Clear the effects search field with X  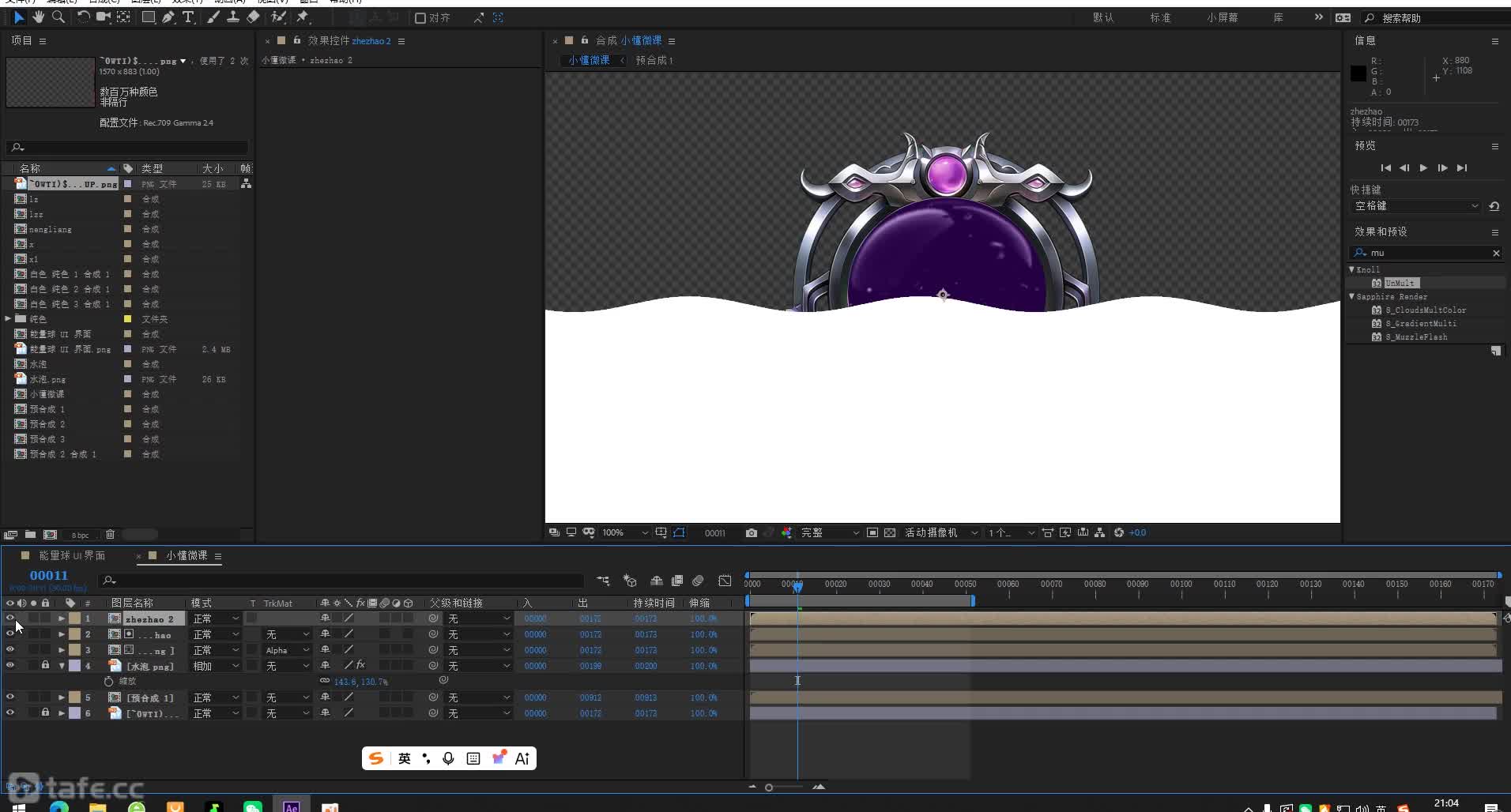click(1496, 253)
